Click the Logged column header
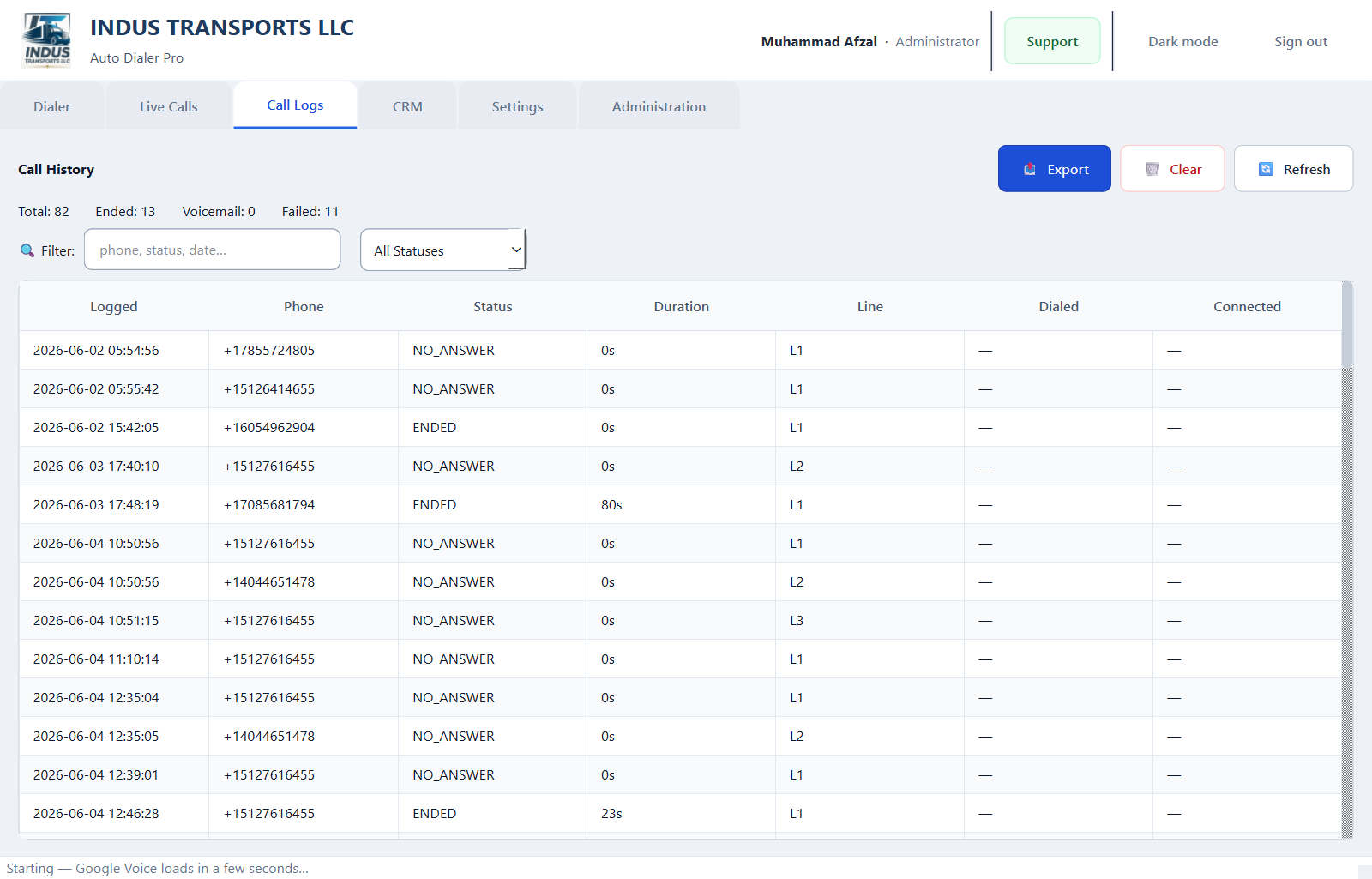The width and height of the screenshot is (1372, 879). [x=114, y=306]
